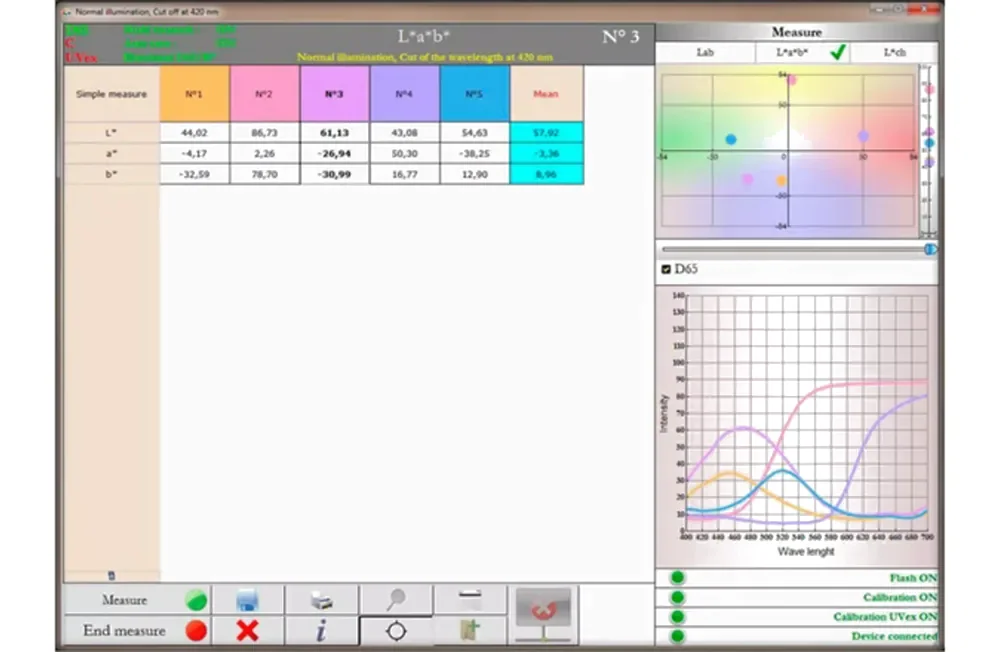Click the large grey icon with the red symbol

(x=543, y=614)
